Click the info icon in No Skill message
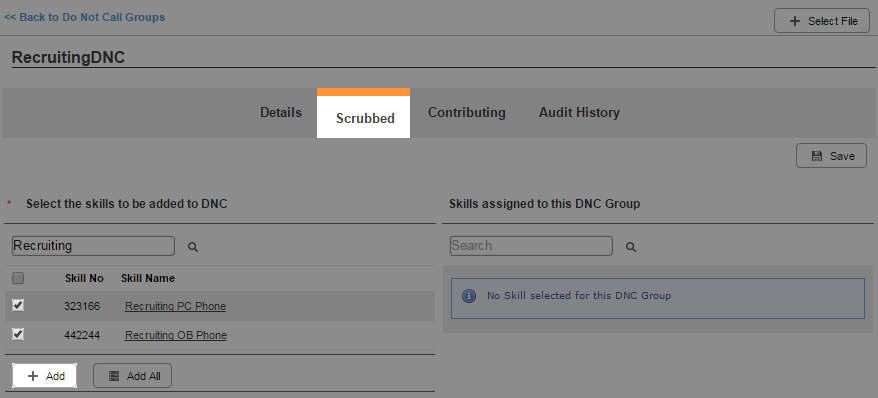Screen dimensions: 878x398 (x=469, y=296)
